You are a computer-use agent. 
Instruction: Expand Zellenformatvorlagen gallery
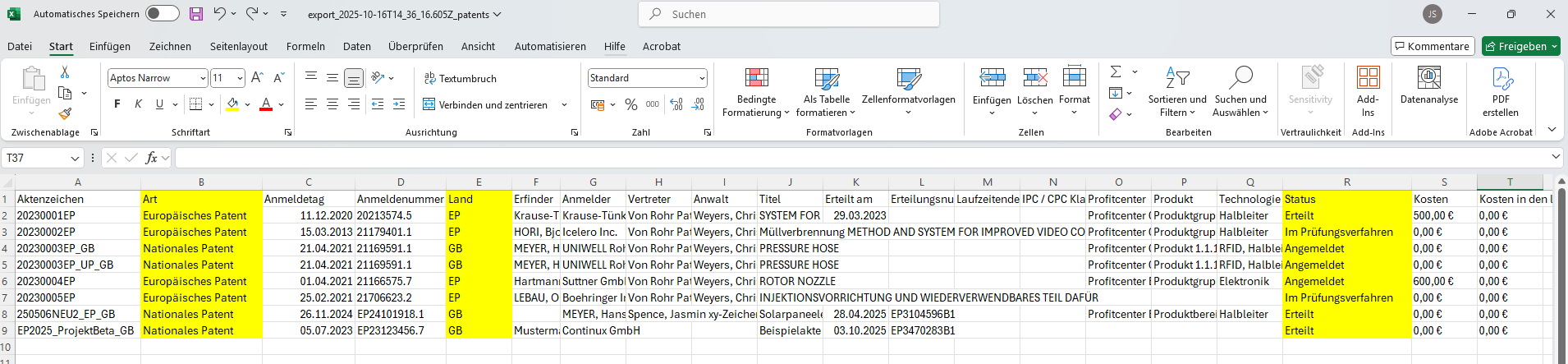[x=908, y=92]
